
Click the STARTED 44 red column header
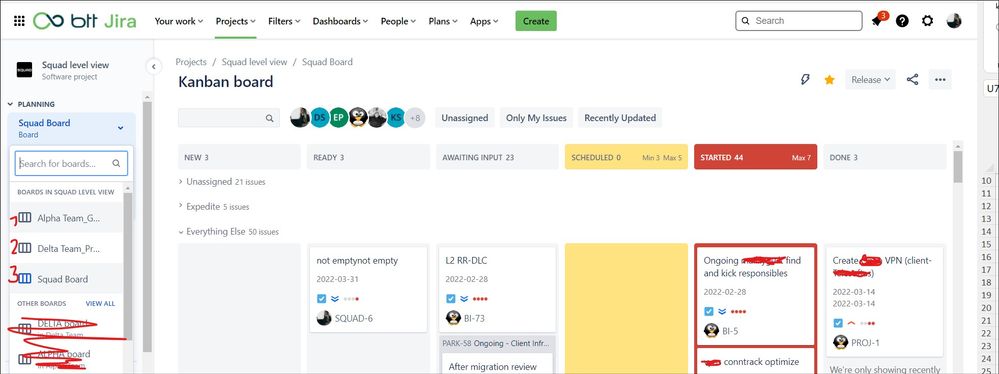click(756, 157)
